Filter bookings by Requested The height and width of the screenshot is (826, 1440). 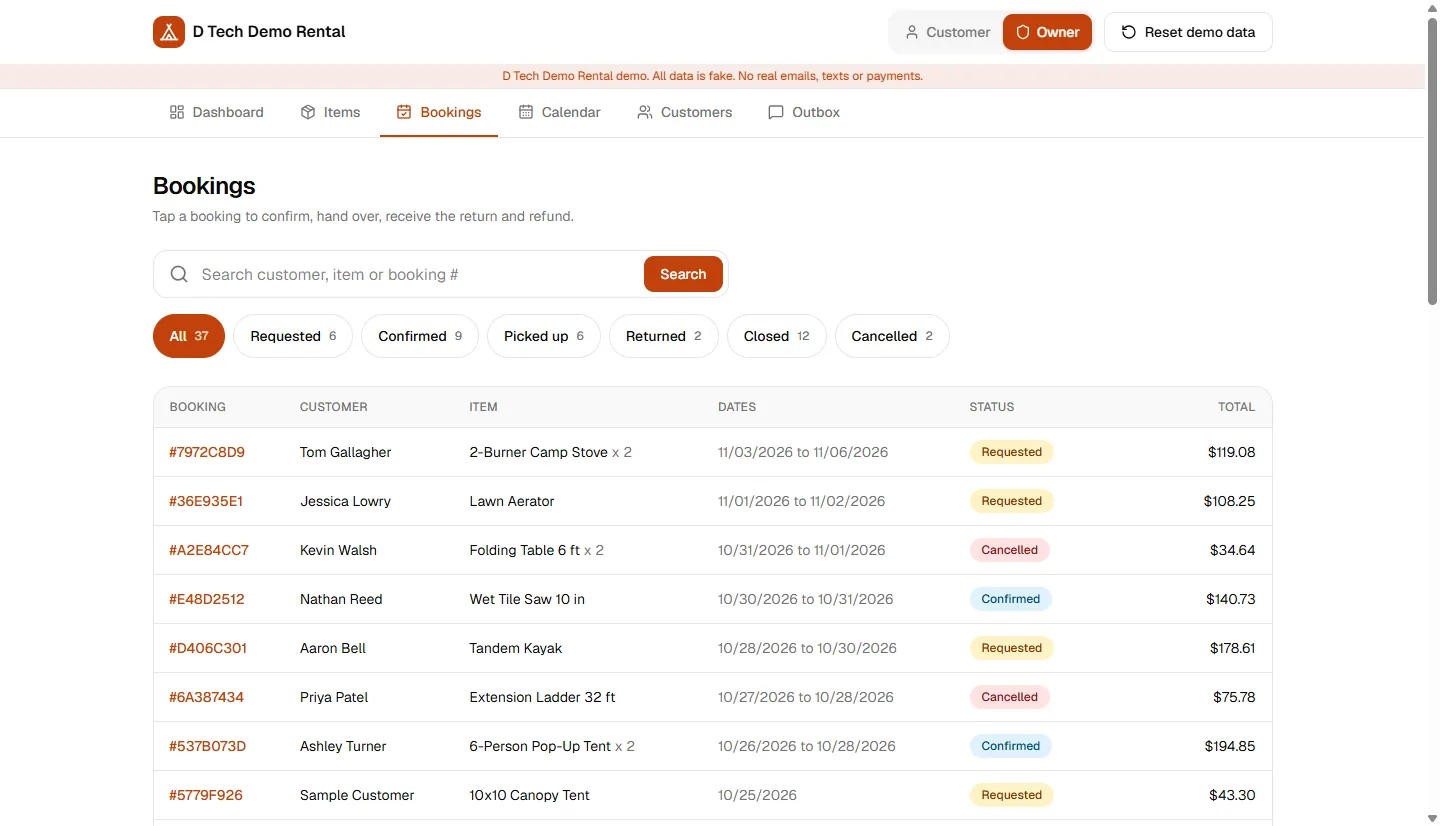(x=293, y=336)
